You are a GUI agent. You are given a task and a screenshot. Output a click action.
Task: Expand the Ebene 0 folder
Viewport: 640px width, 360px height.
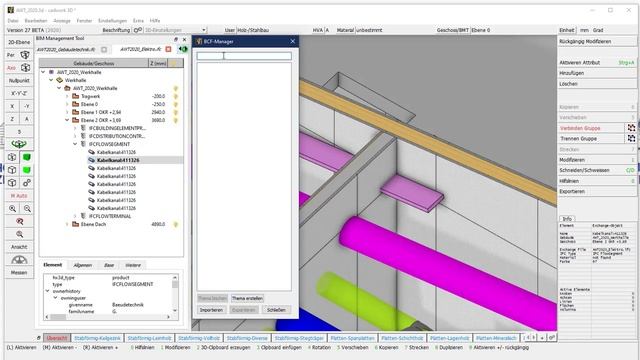67,104
